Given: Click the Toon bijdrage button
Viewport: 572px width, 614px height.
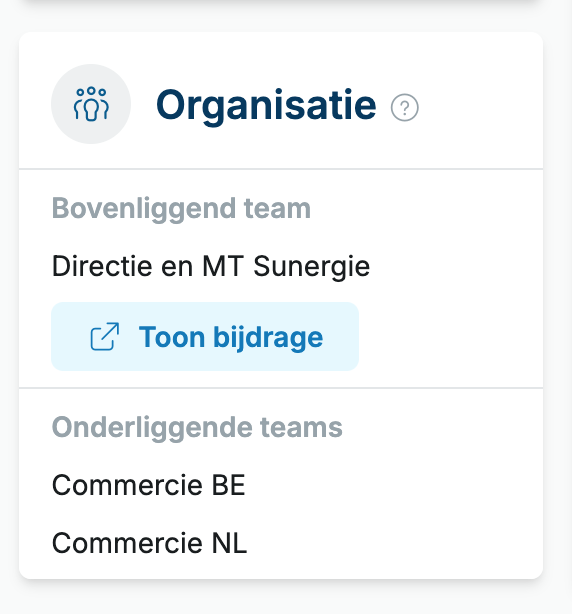Looking at the screenshot, I should pos(205,336).
